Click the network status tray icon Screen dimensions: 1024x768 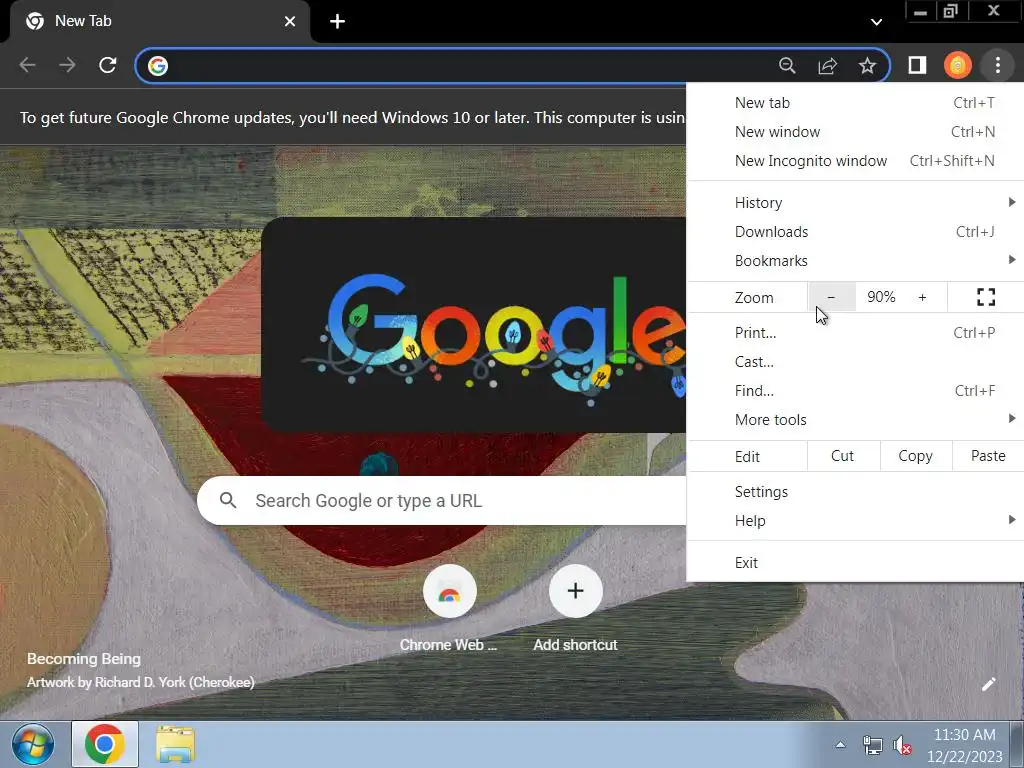pos(872,744)
